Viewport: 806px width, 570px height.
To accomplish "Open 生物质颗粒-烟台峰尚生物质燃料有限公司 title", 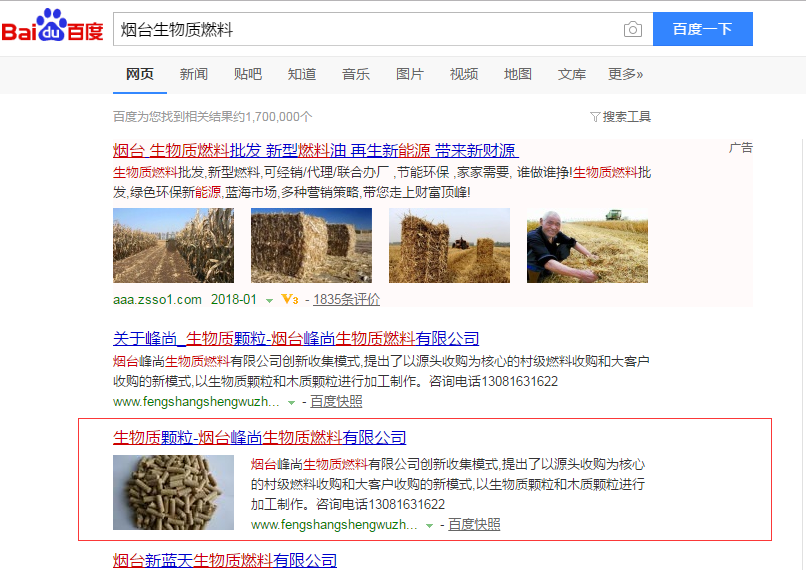I will point(260,437).
